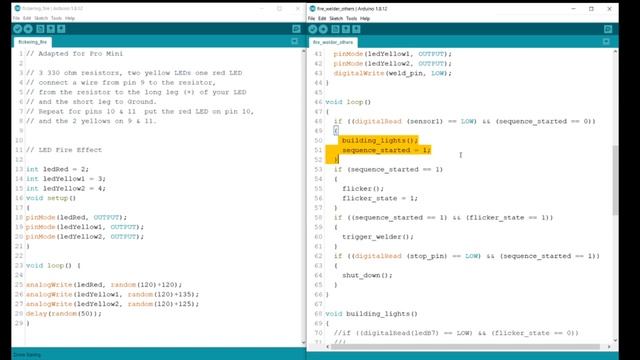The image size is (640, 360).
Task: Open Help menu in left Arduino window
Action: coord(70,18)
